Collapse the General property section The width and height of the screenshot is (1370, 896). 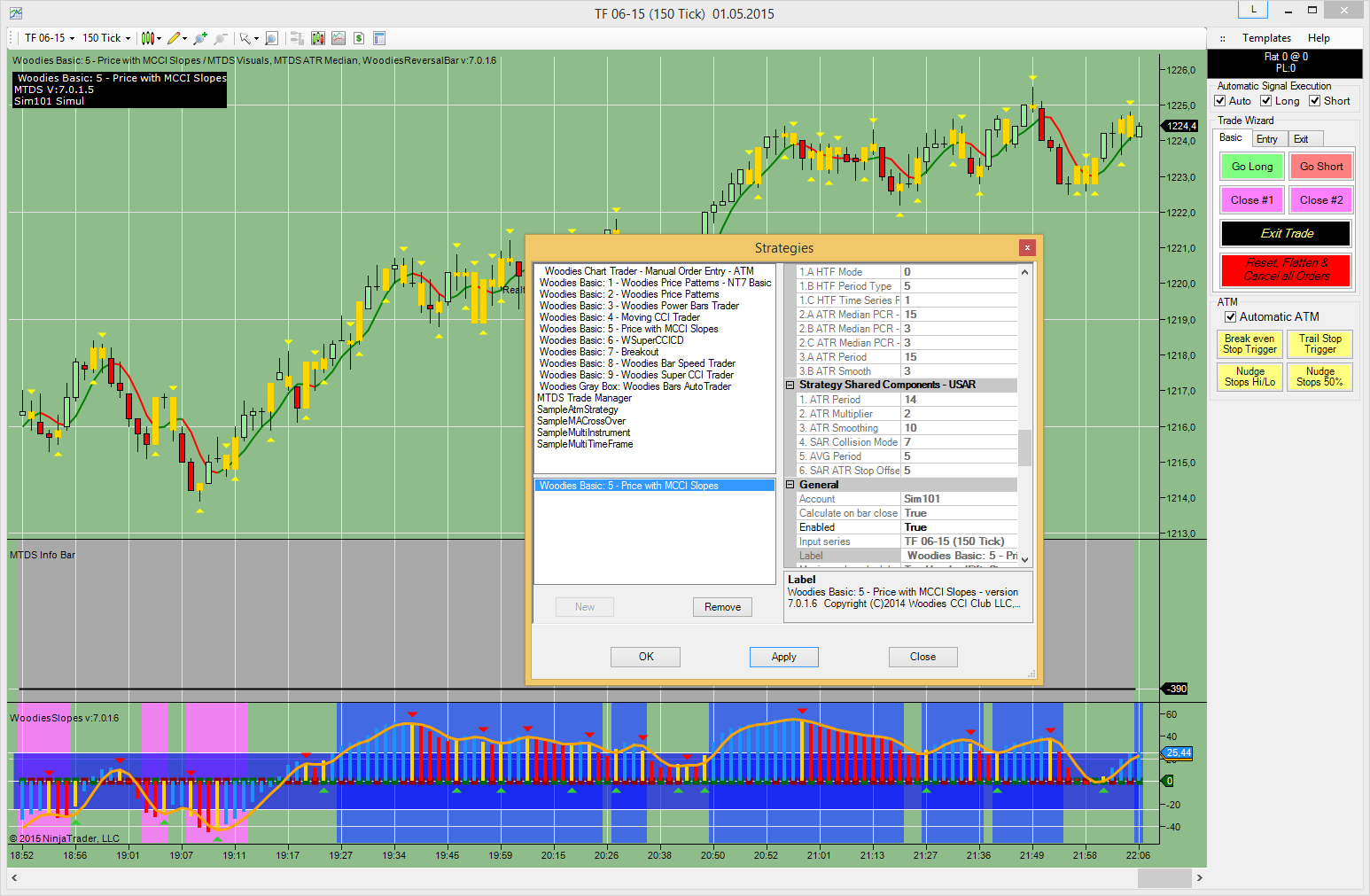click(x=790, y=485)
